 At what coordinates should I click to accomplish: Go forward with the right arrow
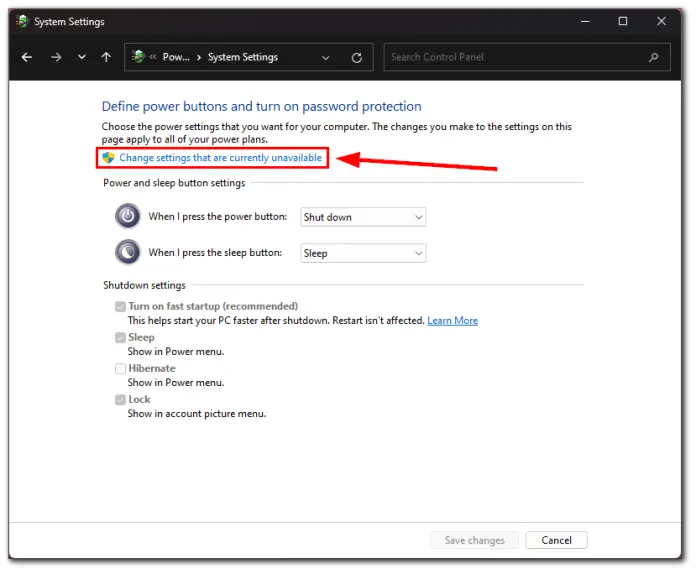(x=56, y=57)
